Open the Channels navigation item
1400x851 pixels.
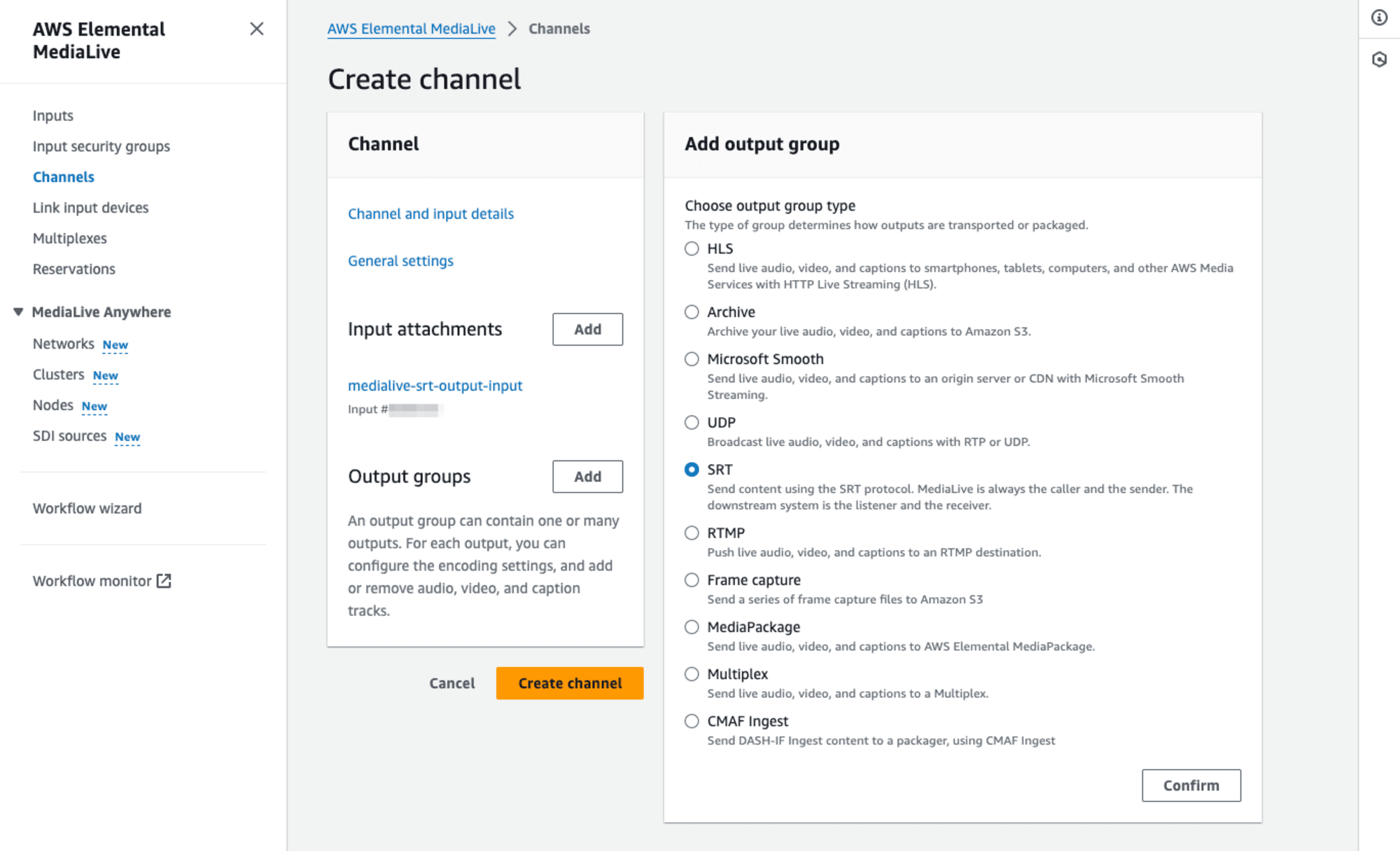64,177
